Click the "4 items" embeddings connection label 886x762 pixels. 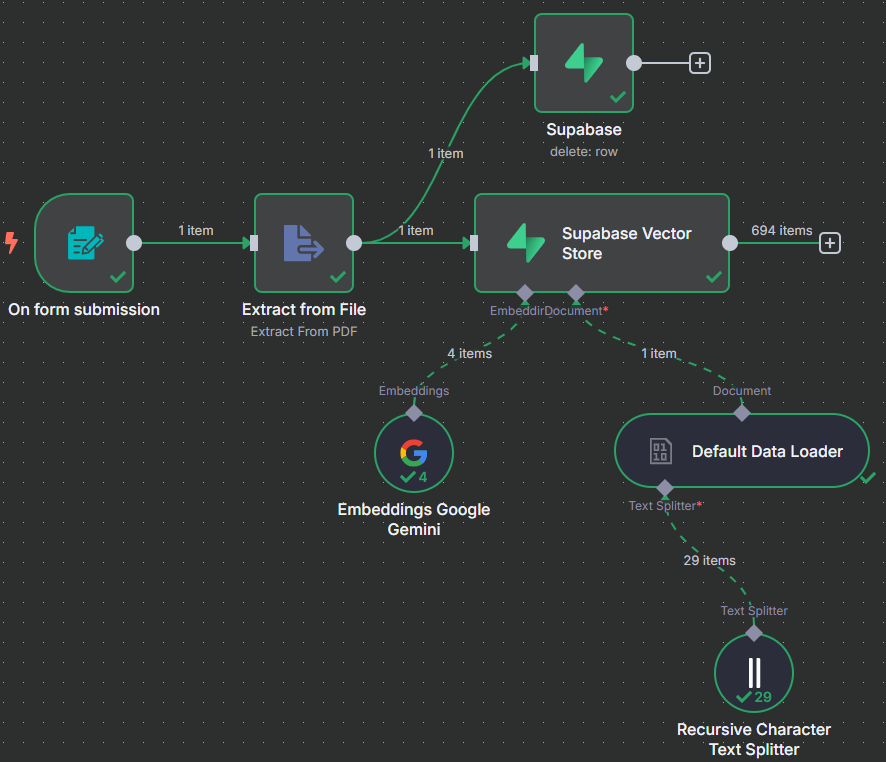click(470, 354)
